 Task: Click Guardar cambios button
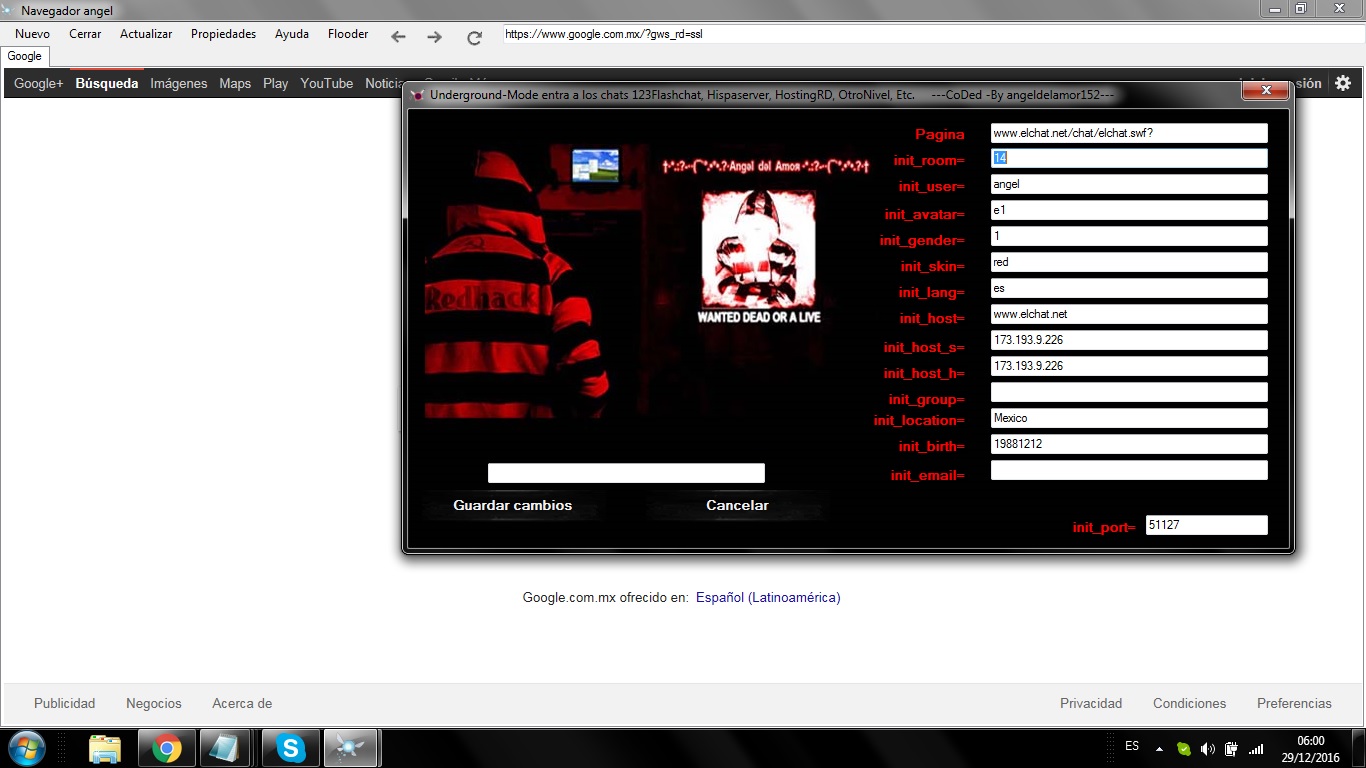coord(513,505)
